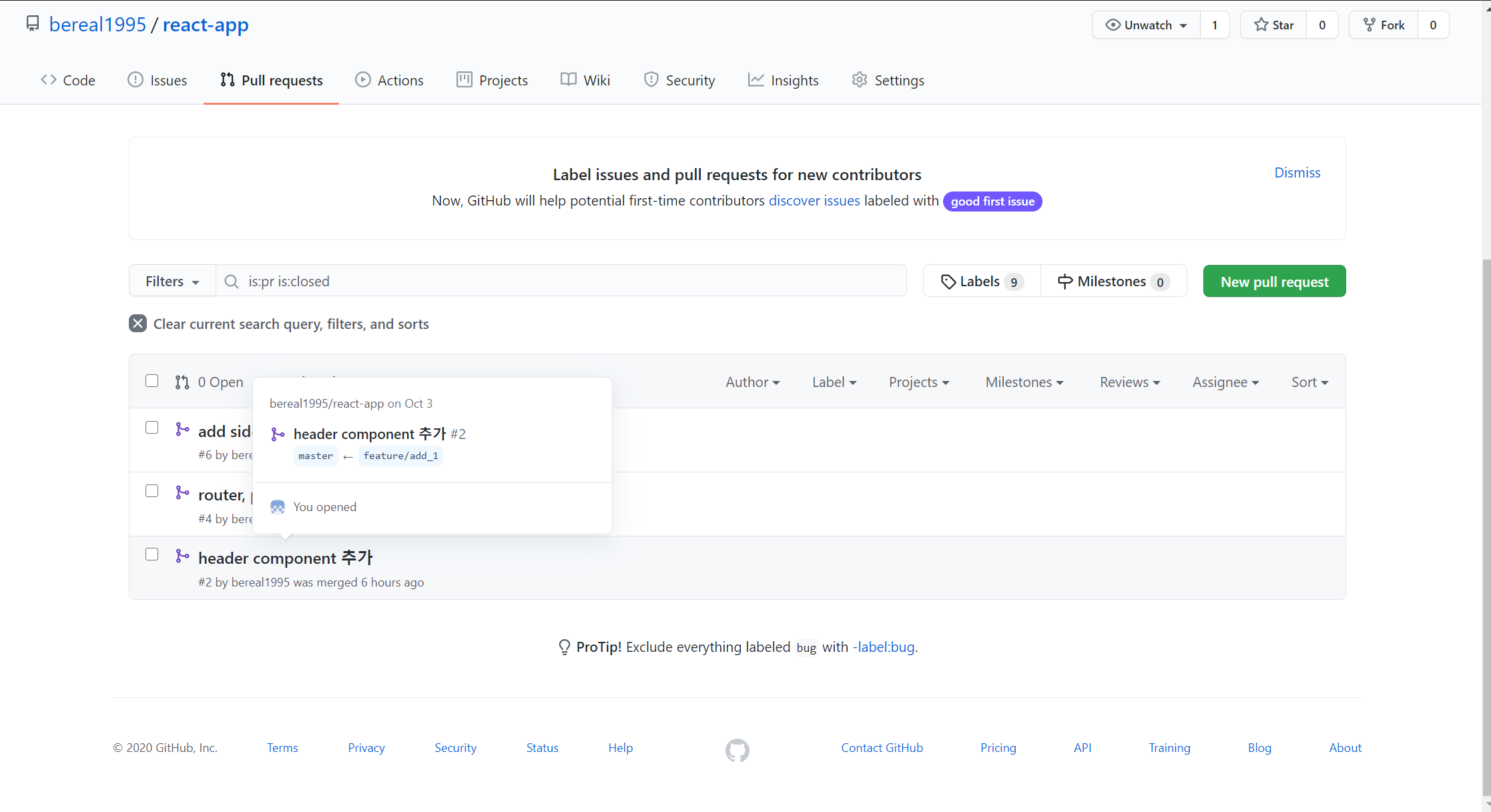Screen dimensions: 1491x812
Task: Click the user avatar next to You opened
Action: pos(278,507)
